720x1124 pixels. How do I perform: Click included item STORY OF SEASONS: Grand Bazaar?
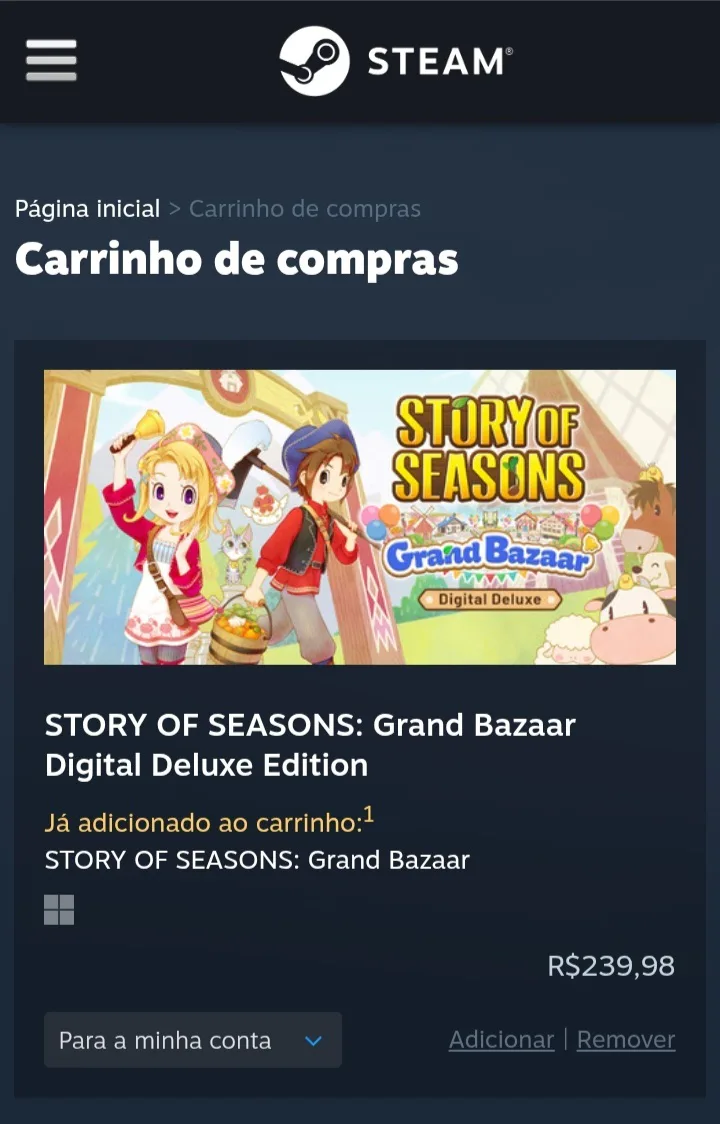[x=257, y=859]
